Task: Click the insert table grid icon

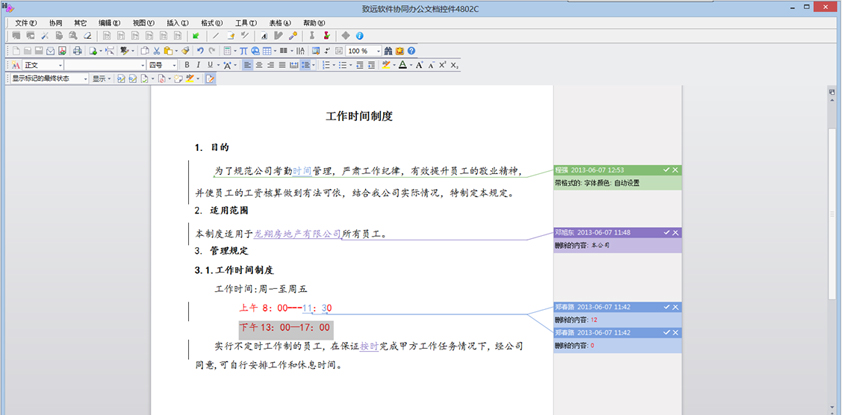Action: [266, 51]
